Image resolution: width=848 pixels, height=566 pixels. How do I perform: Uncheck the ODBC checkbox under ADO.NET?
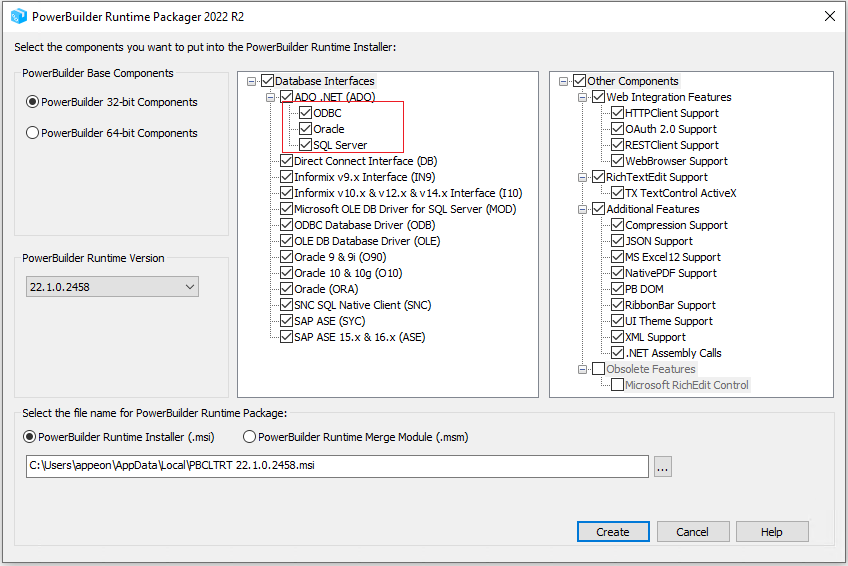[305, 113]
